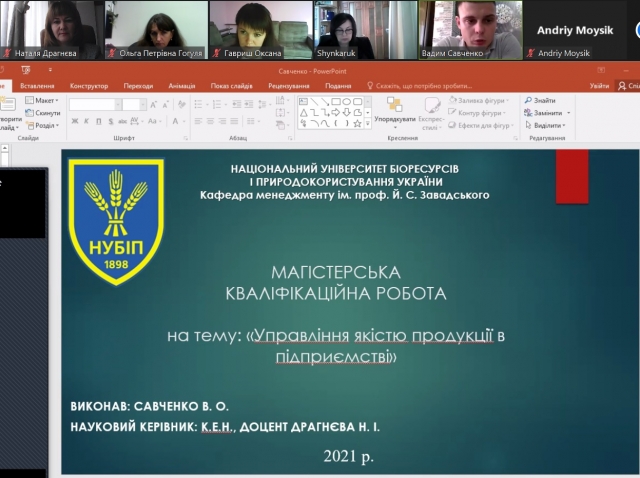Expand the Замінити dropdown arrow
Viewport: 640px width, 478px height.
[569, 113]
